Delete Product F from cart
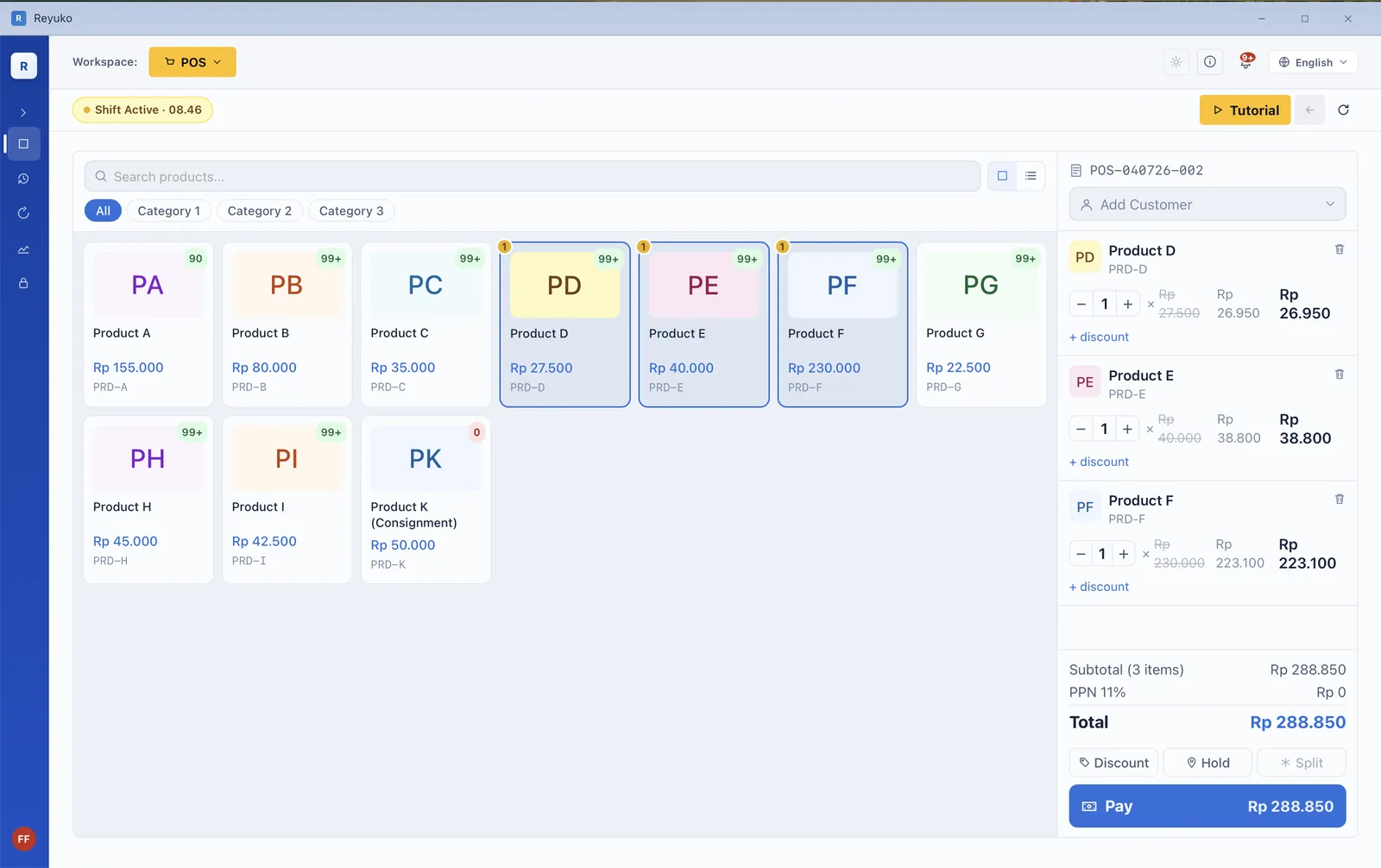Viewport: 1381px width, 868px height. click(1340, 500)
